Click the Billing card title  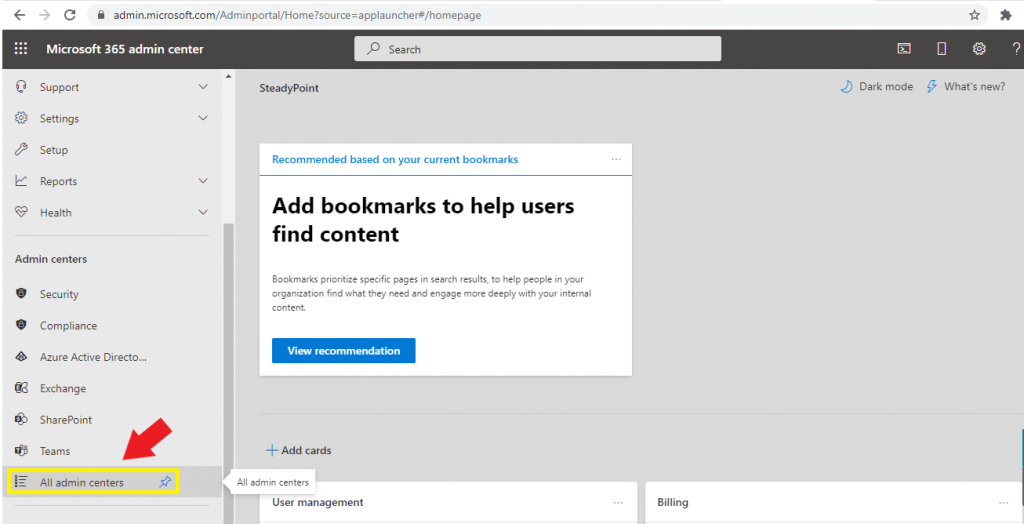[x=673, y=502]
